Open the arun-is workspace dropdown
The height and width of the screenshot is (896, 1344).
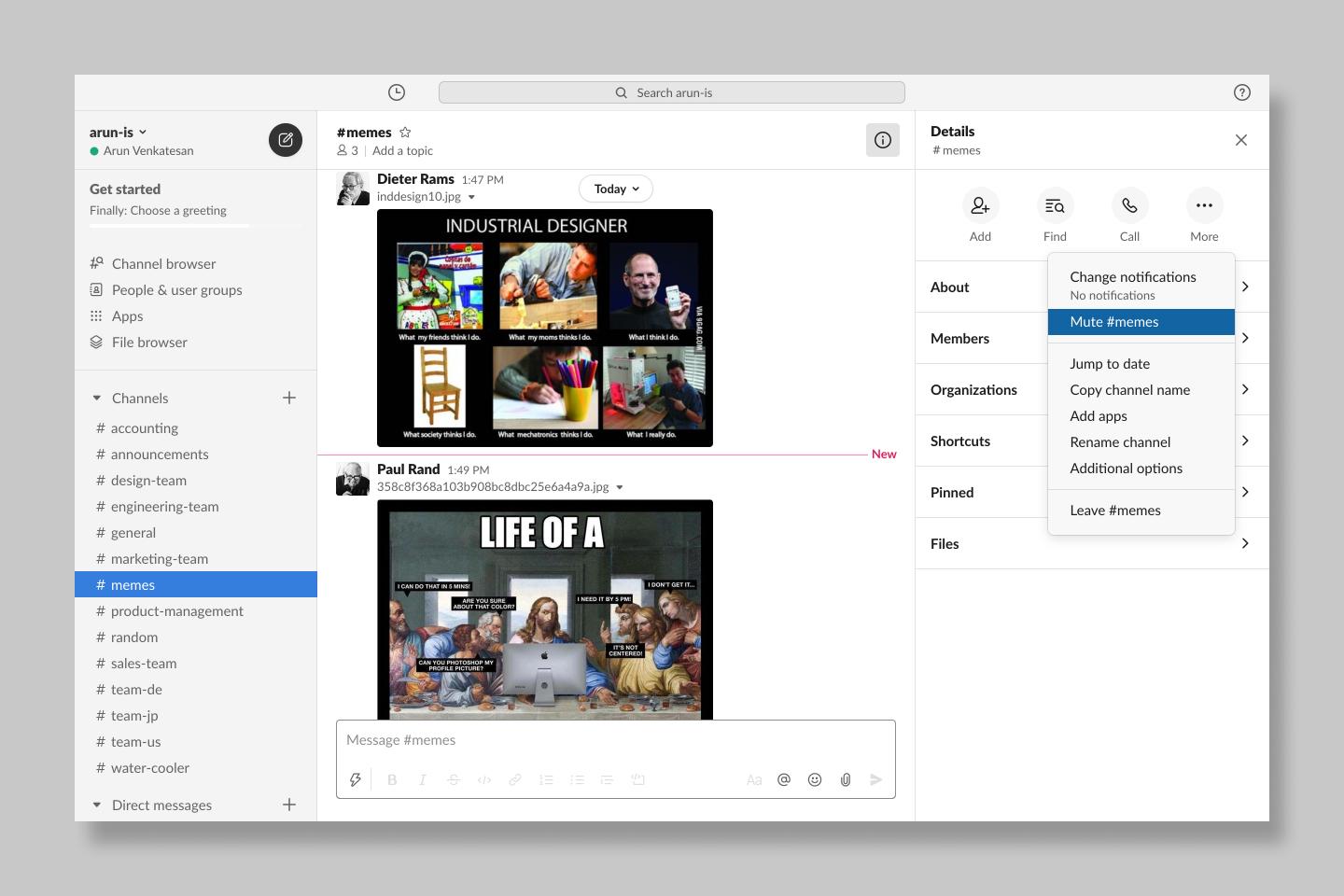coord(118,133)
